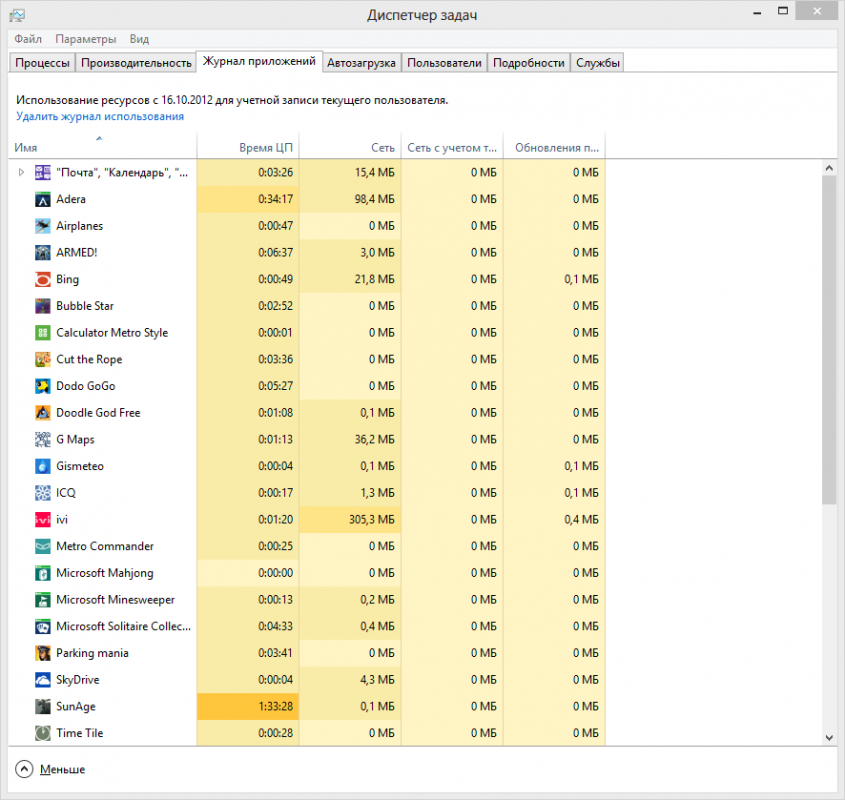
Task: Switch to the Службы tab
Action: click(x=598, y=63)
